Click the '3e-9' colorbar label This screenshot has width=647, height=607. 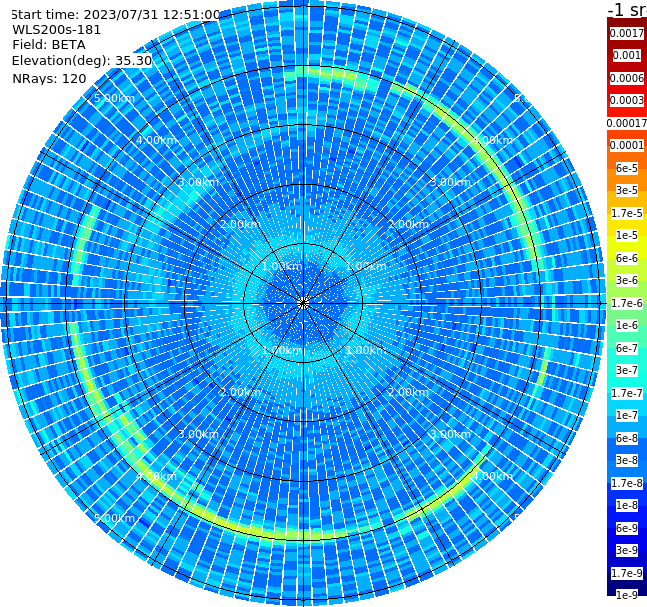(x=627, y=550)
